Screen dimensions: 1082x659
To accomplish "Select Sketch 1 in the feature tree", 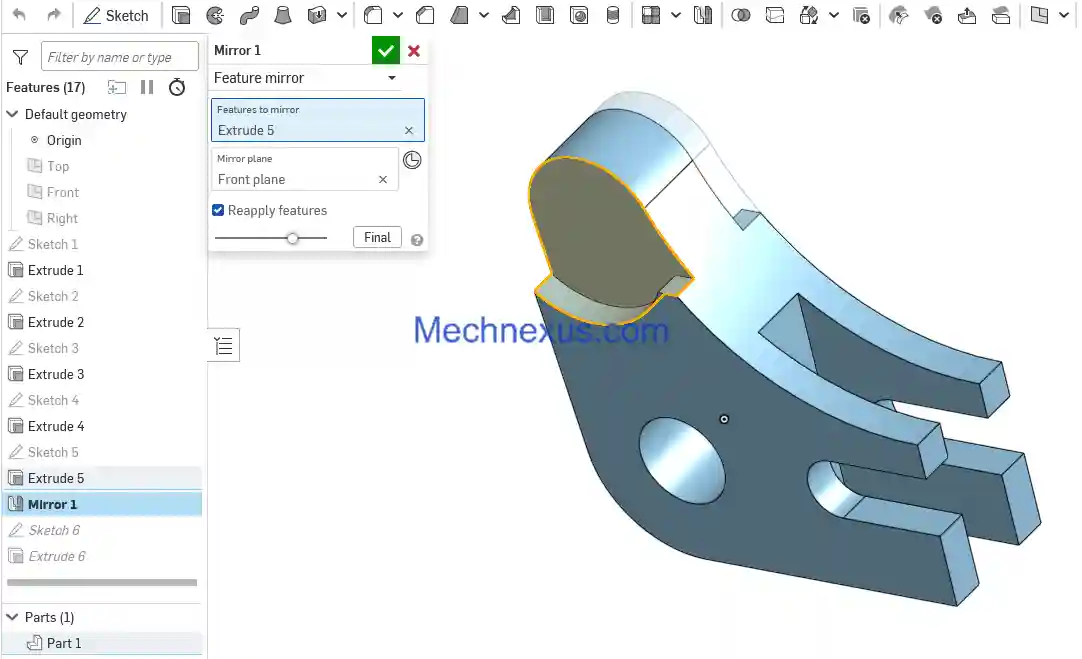I will 52,244.
